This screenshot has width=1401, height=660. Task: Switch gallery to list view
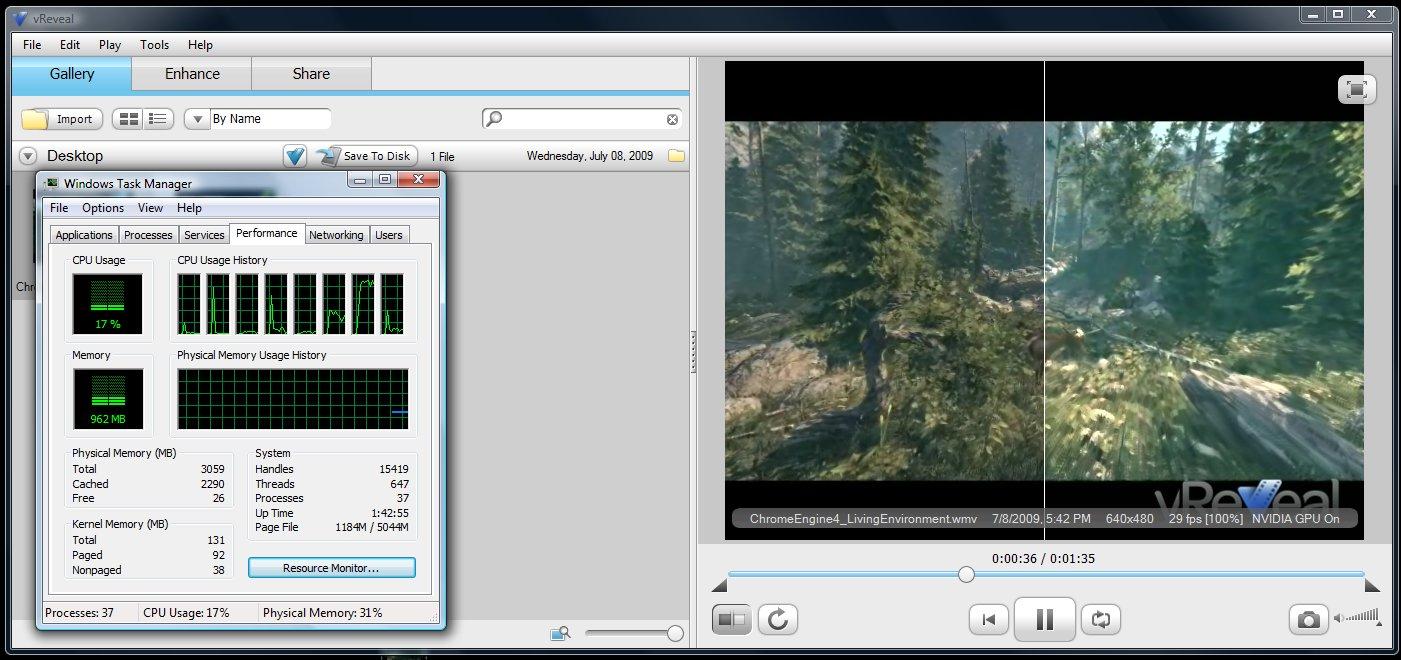157,119
